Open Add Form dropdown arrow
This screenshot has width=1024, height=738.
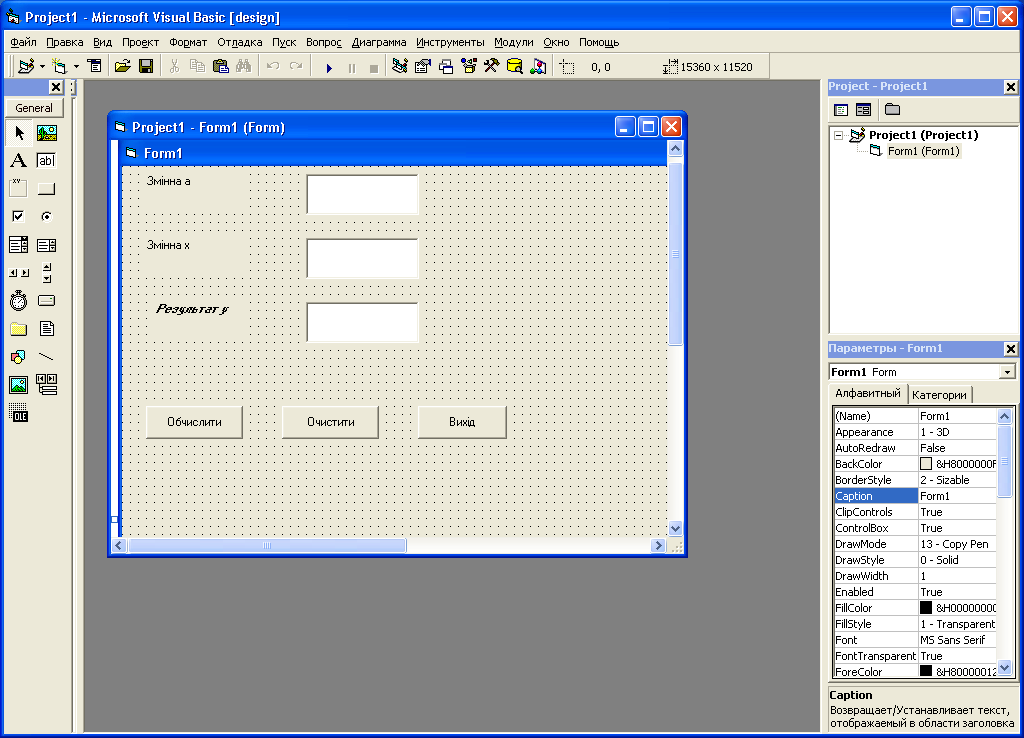76,67
